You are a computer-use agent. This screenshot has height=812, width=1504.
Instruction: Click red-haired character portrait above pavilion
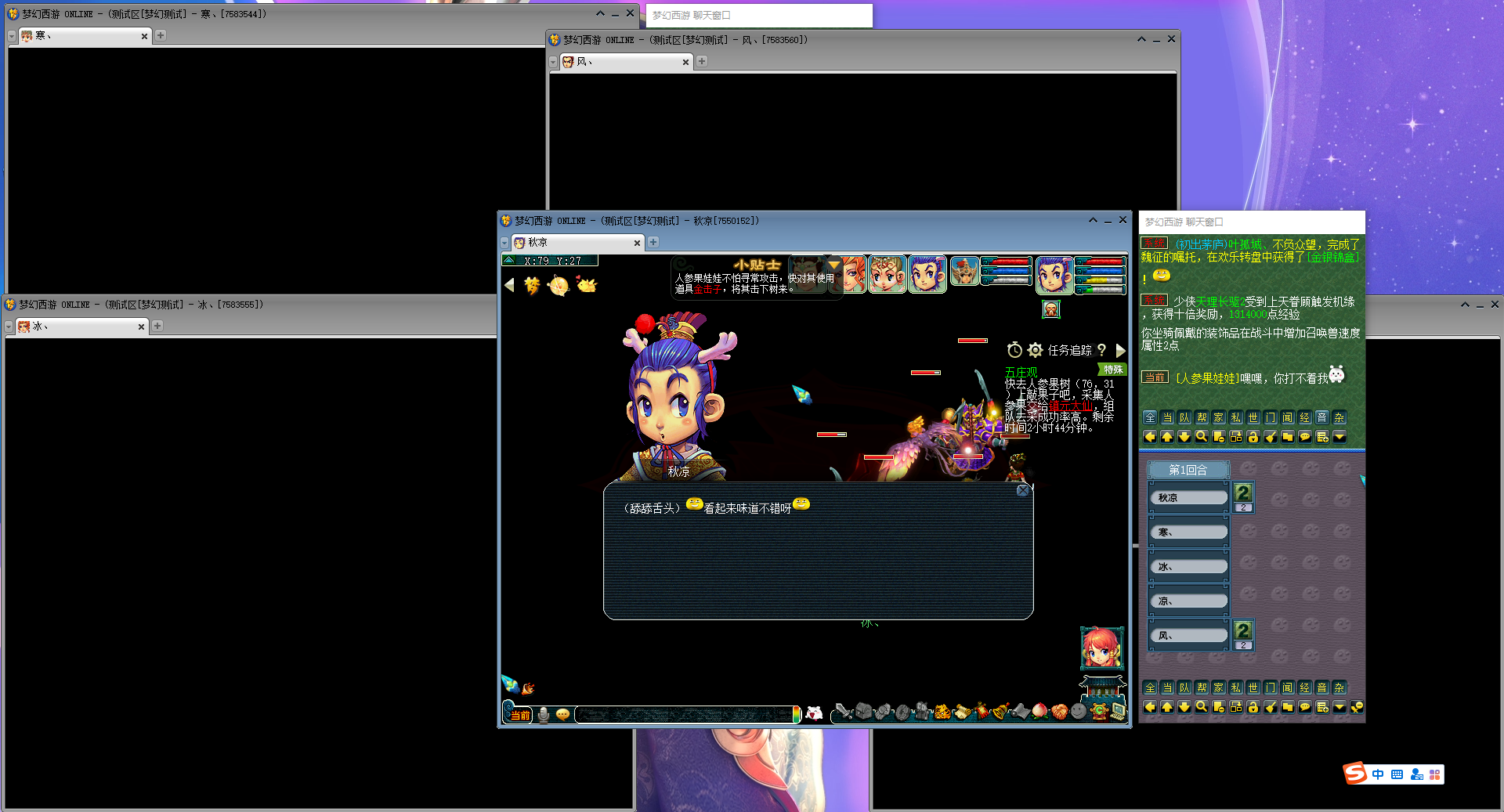[x=1102, y=648]
